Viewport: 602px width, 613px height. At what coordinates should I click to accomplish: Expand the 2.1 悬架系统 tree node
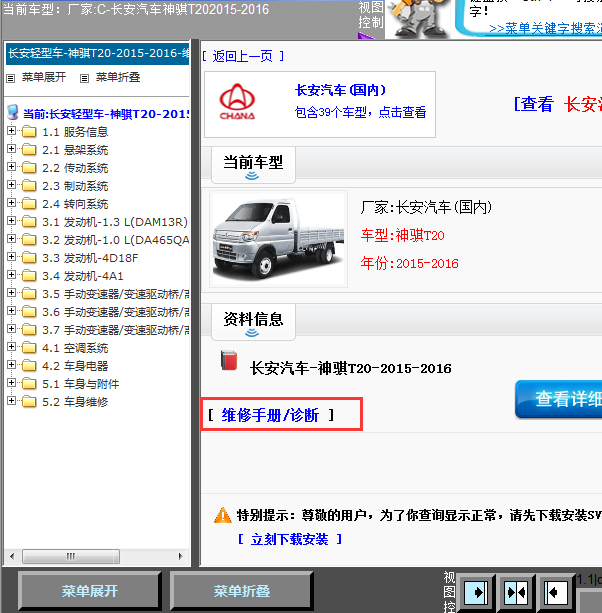[11, 149]
